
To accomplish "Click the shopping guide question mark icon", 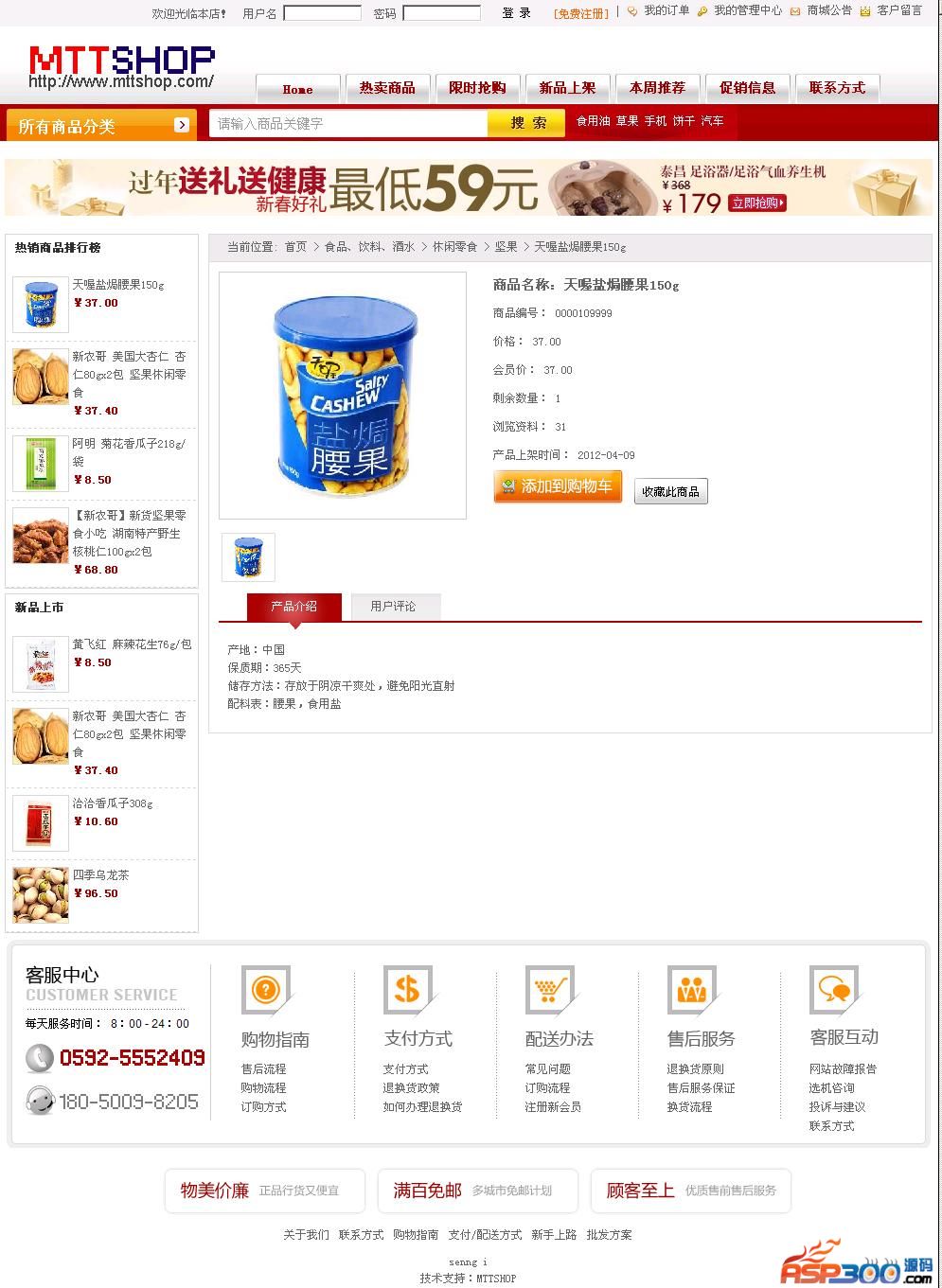I will [x=266, y=990].
